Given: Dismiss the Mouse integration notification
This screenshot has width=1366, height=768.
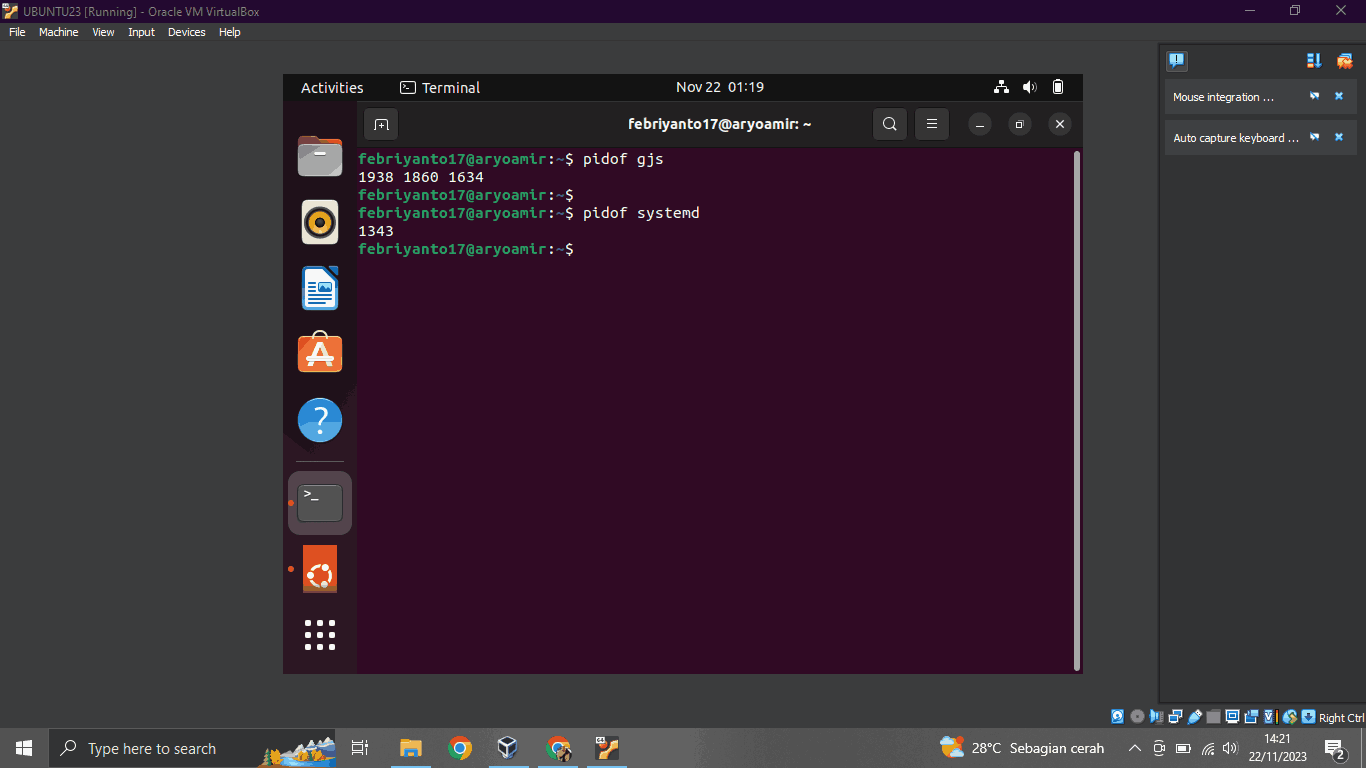Looking at the screenshot, I should point(1339,97).
